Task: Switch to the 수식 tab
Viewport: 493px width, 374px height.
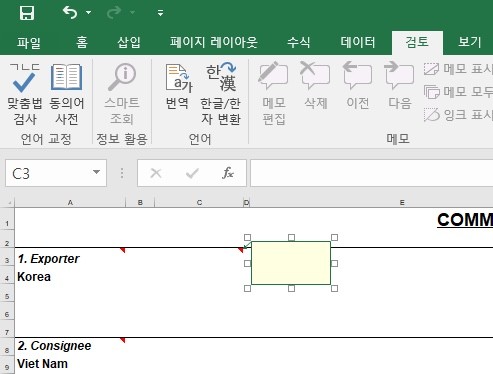Action: click(x=298, y=43)
